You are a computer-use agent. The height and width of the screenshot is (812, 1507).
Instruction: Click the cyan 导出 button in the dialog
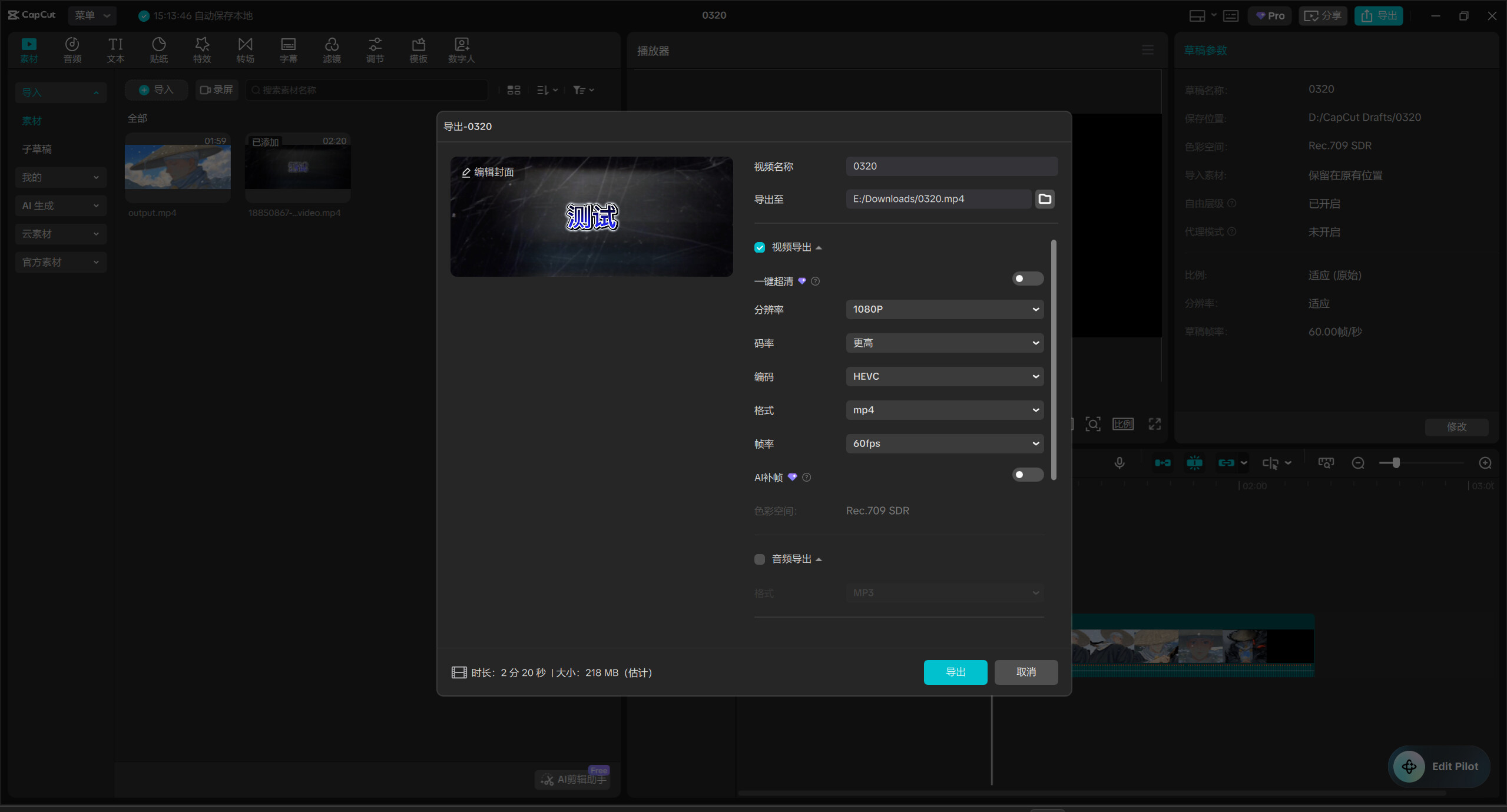(955, 672)
